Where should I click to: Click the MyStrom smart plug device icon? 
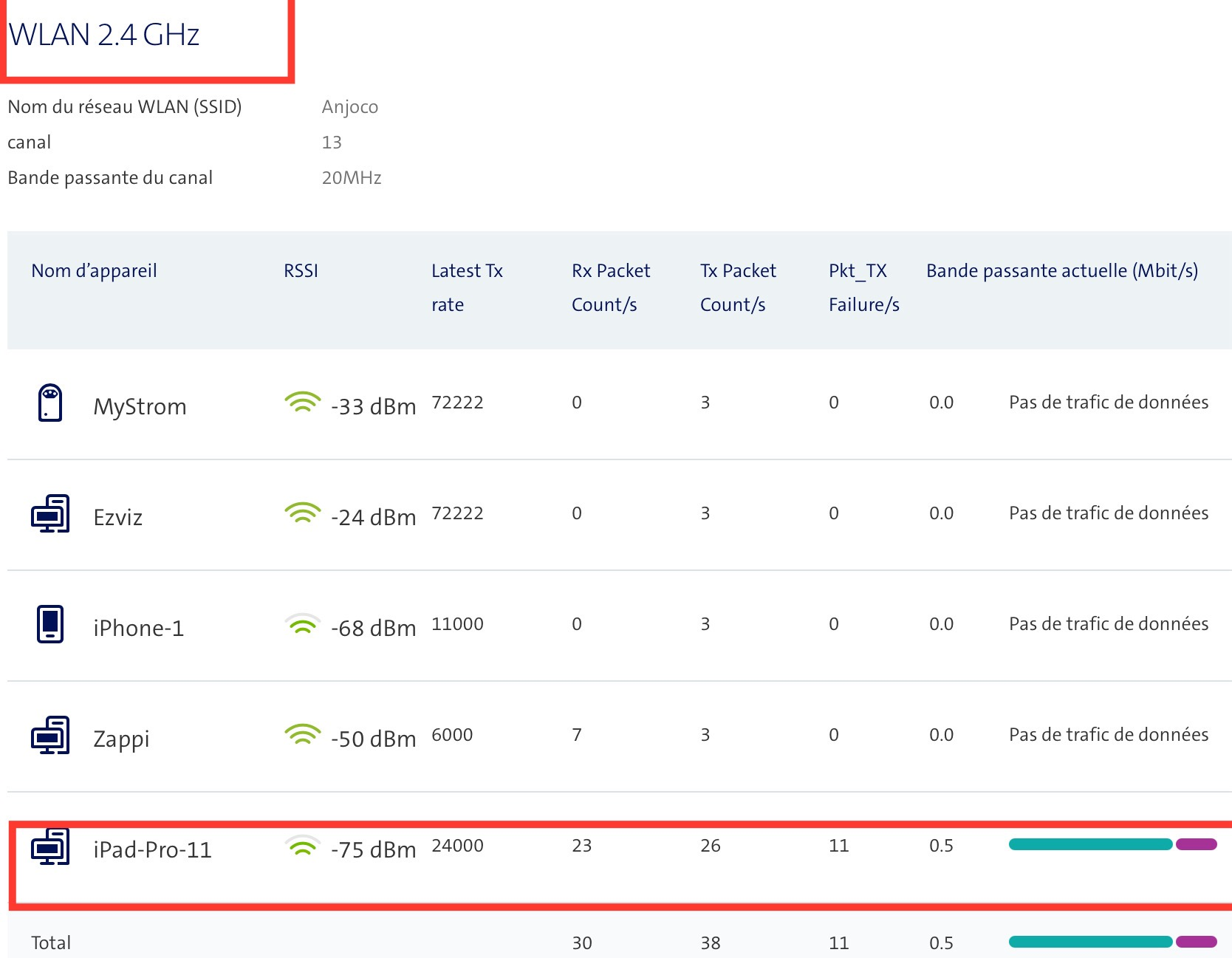(x=49, y=403)
